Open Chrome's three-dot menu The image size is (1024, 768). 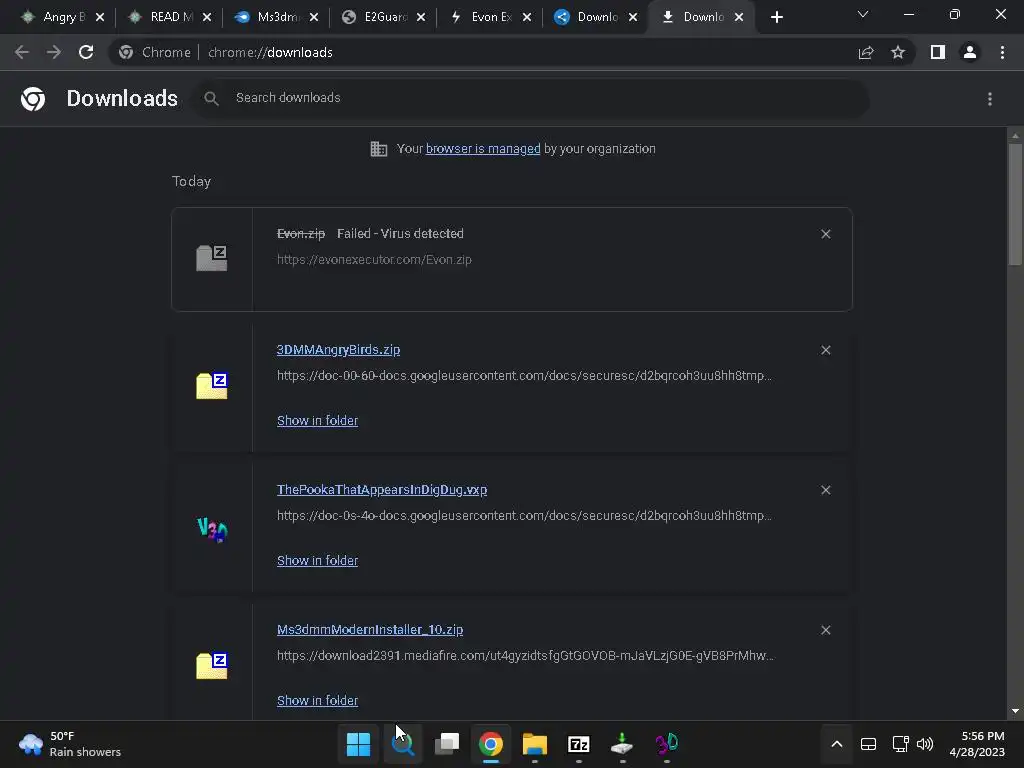(1002, 52)
